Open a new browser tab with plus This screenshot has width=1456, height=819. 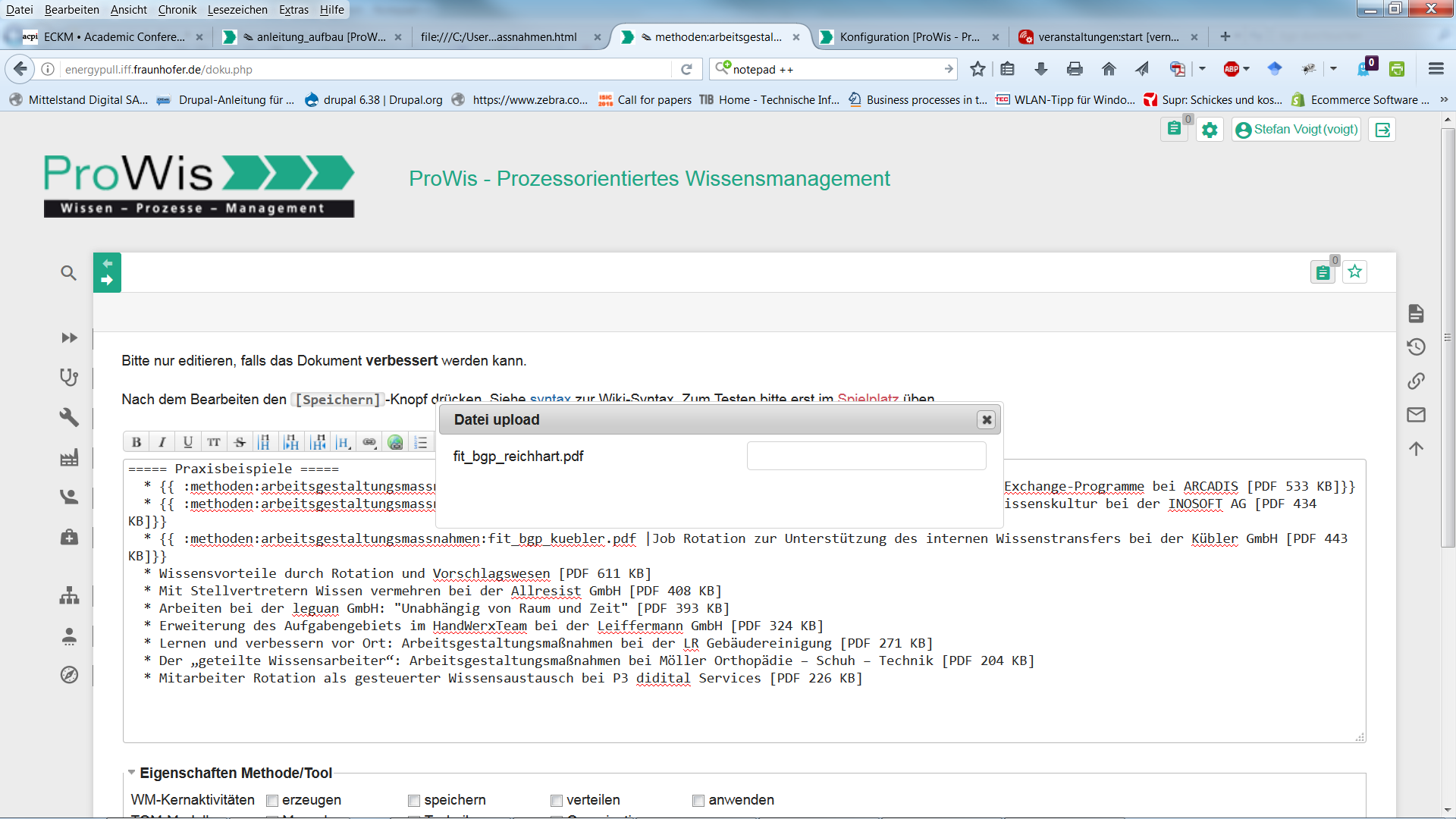[x=1225, y=36]
